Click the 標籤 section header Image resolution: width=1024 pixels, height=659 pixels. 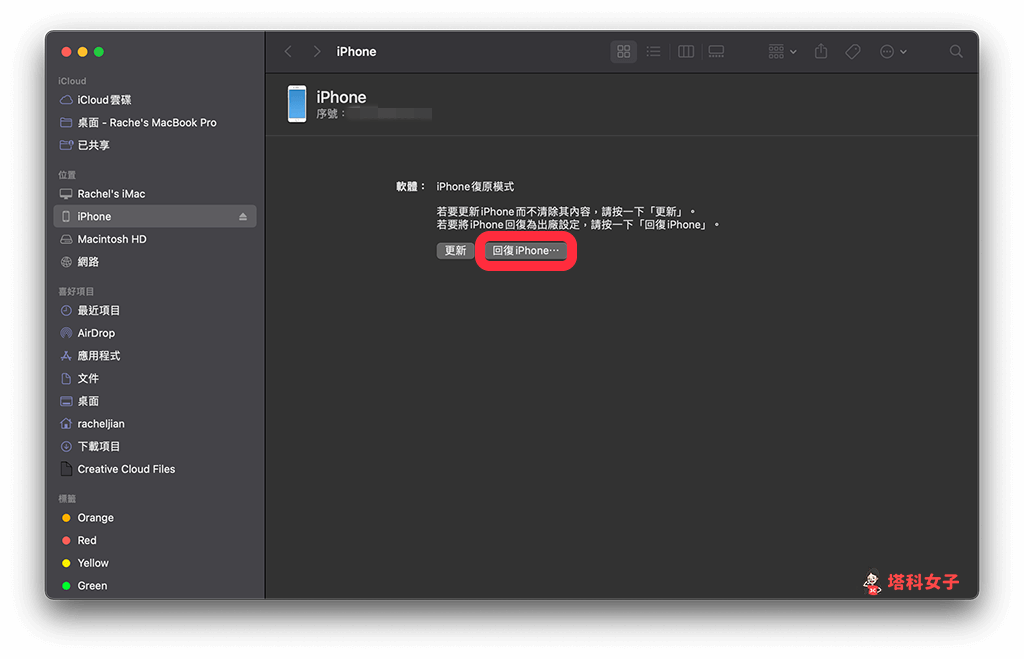pos(67,499)
